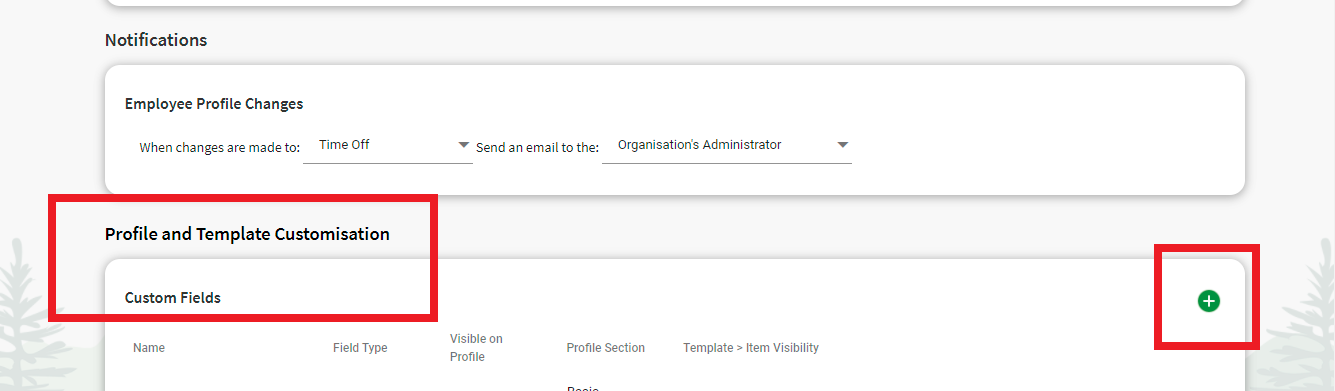1335x391 pixels.
Task: Click the Custom Fields card title
Action: coord(173,298)
